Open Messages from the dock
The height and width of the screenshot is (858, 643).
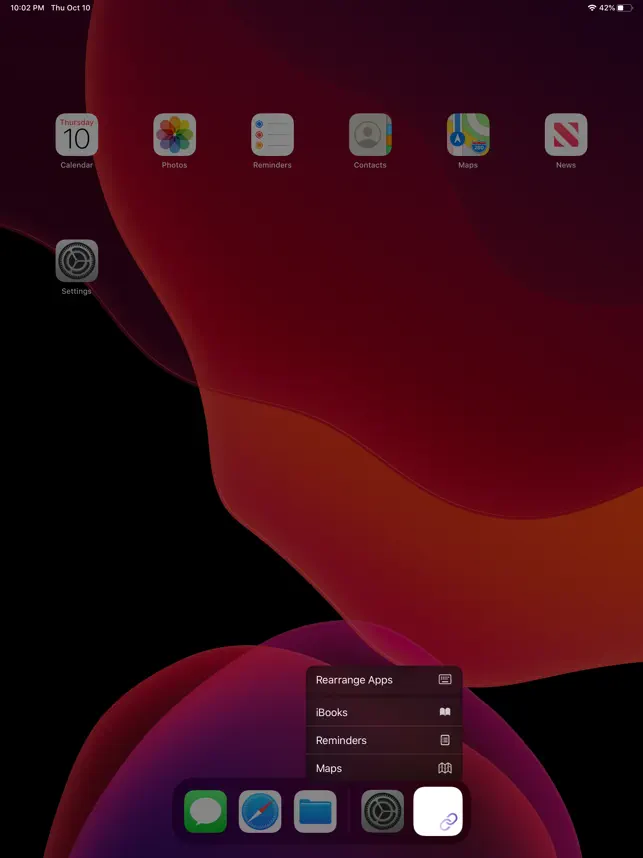[205, 811]
